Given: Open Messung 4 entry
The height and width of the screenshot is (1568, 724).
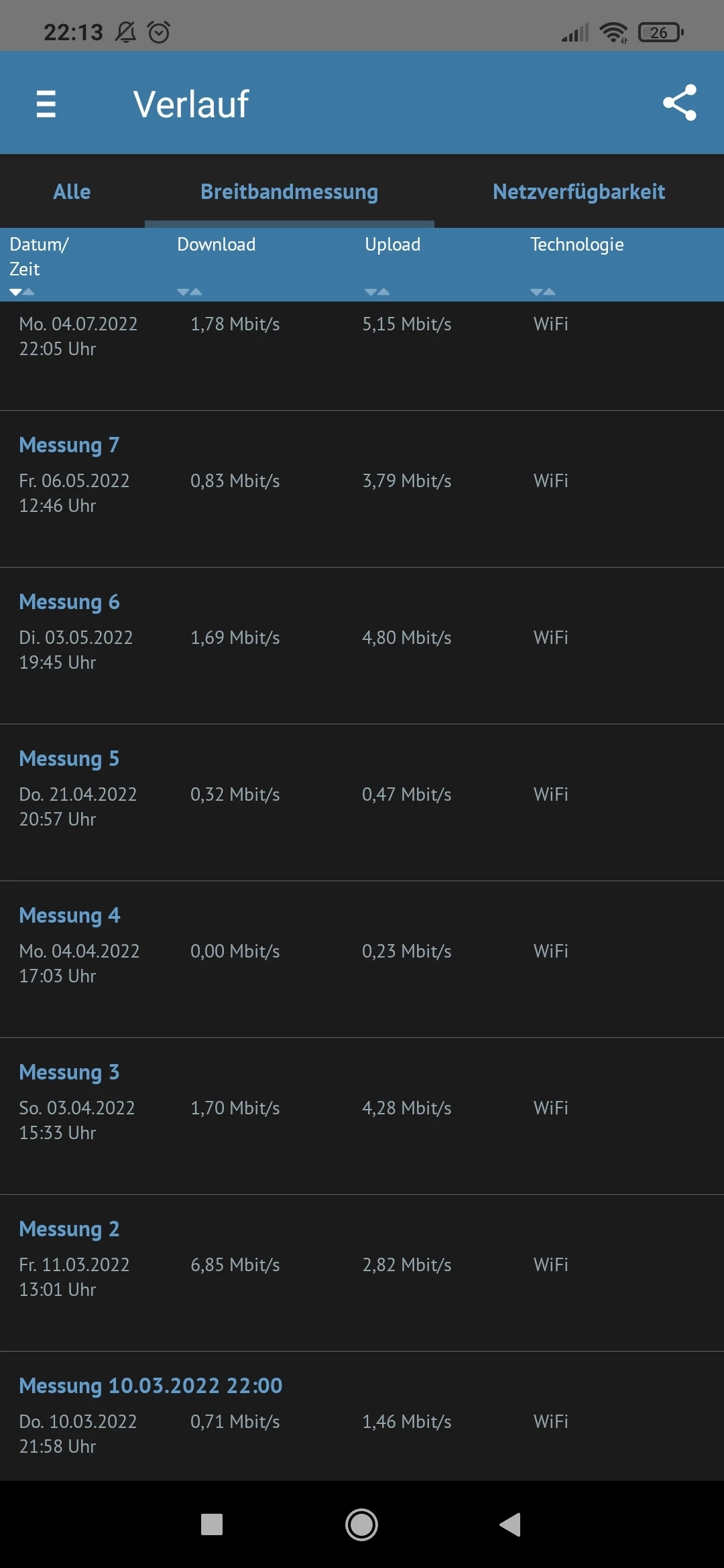Looking at the screenshot, I should [70, 915].
